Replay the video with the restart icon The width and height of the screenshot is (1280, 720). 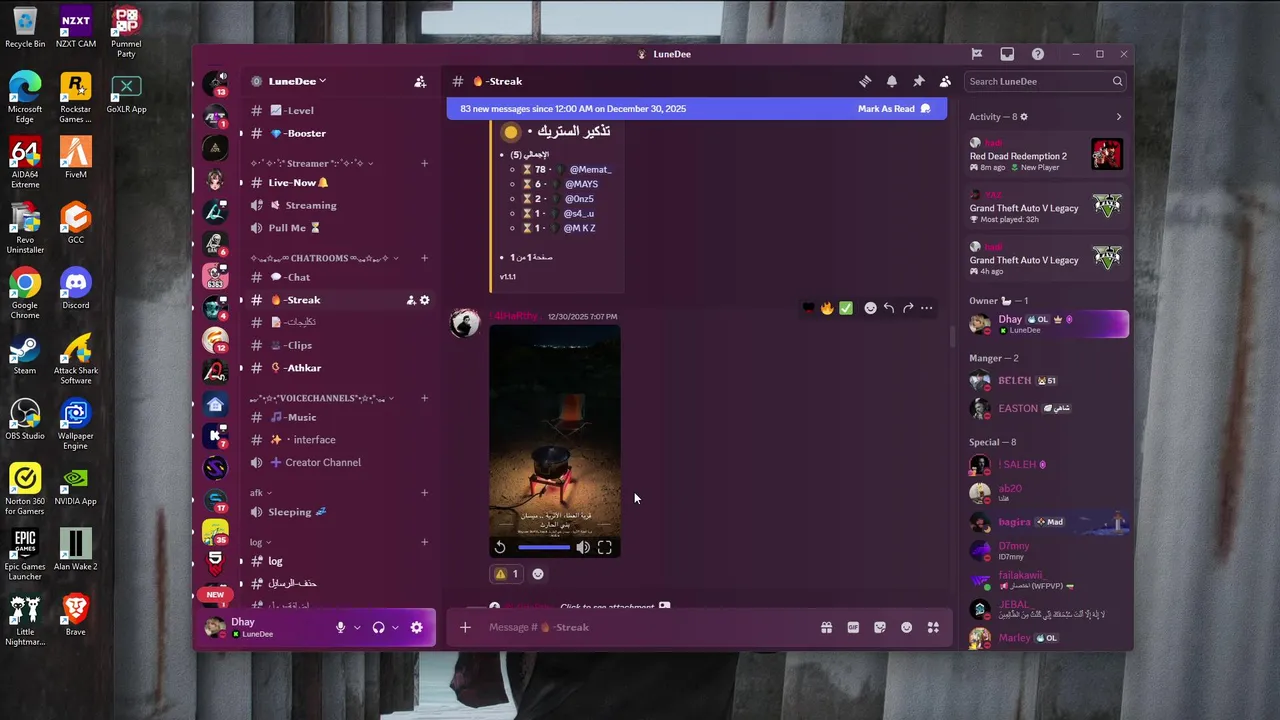(x=500, y=547)
